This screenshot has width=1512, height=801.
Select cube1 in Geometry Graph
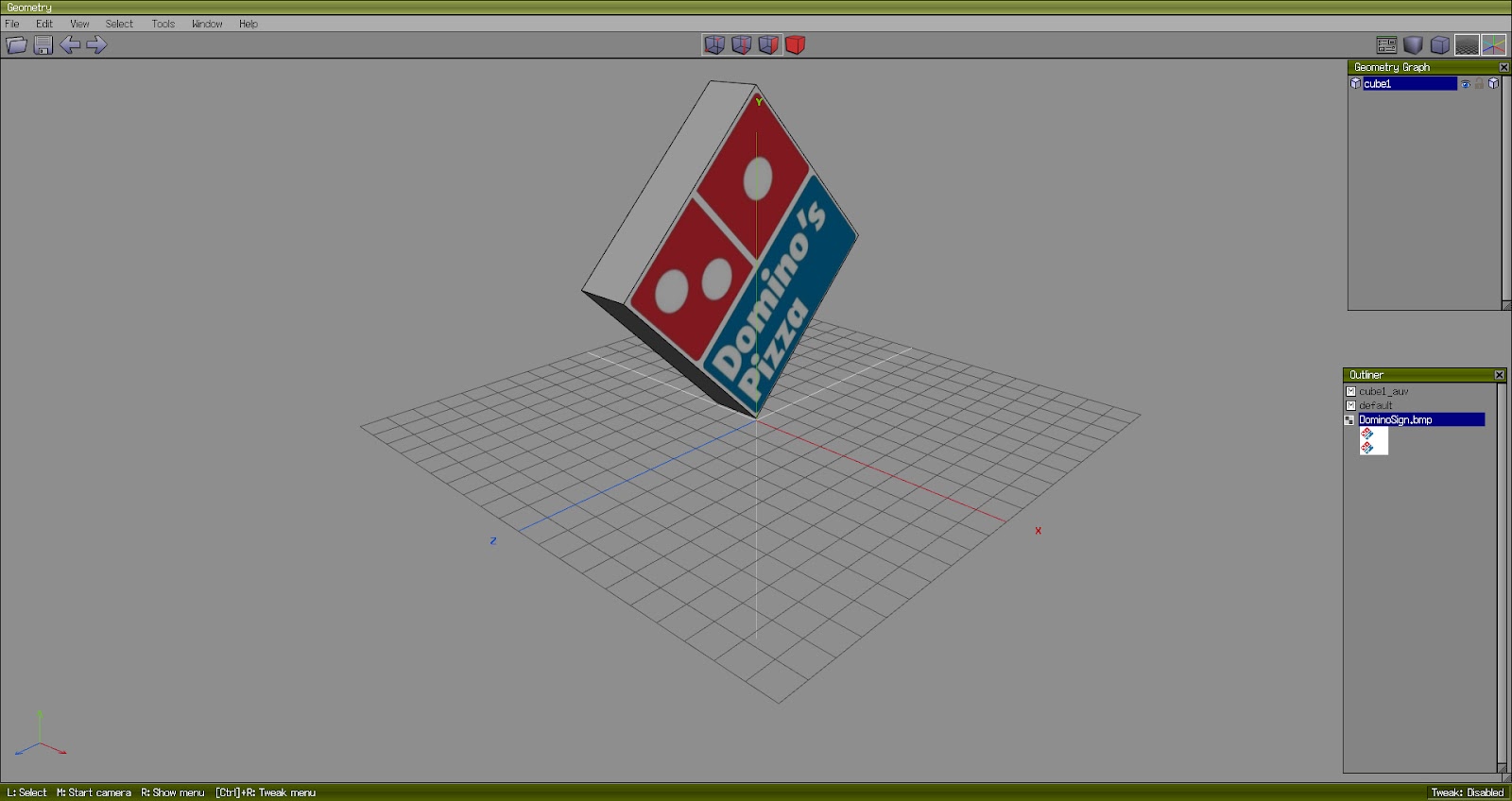(1409, 84)
